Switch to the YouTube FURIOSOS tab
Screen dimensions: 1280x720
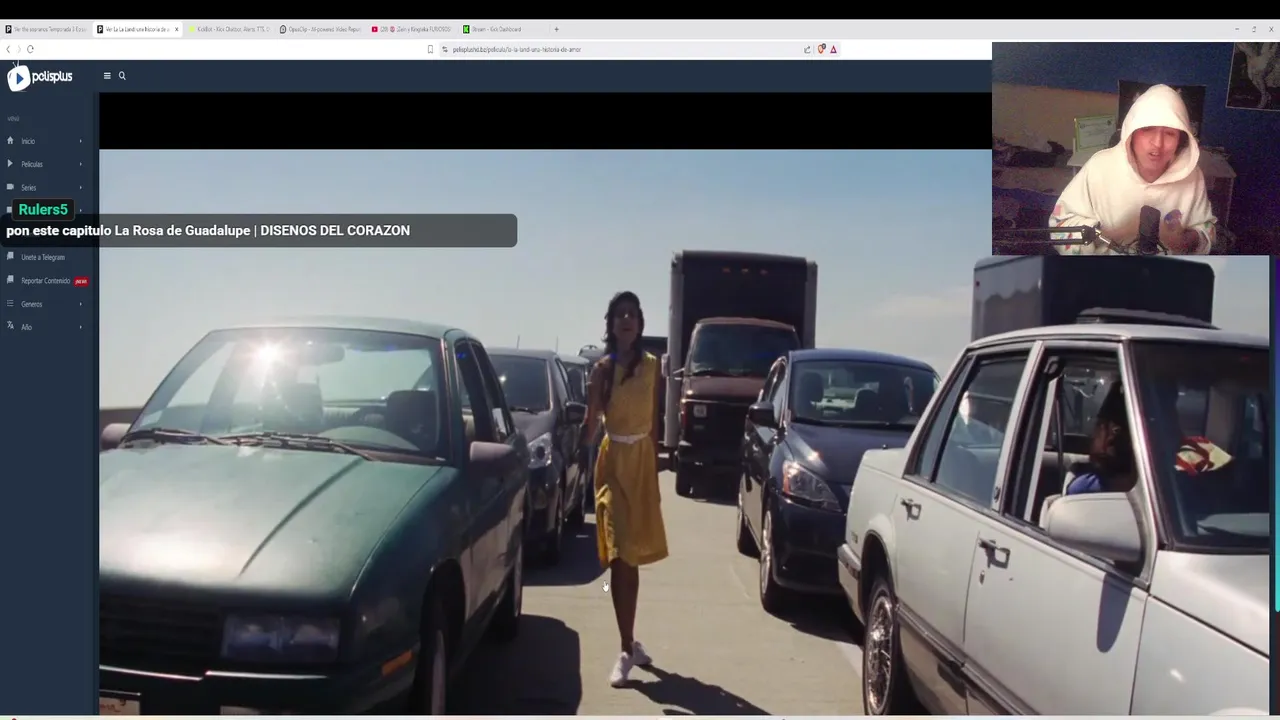[411, 29]
